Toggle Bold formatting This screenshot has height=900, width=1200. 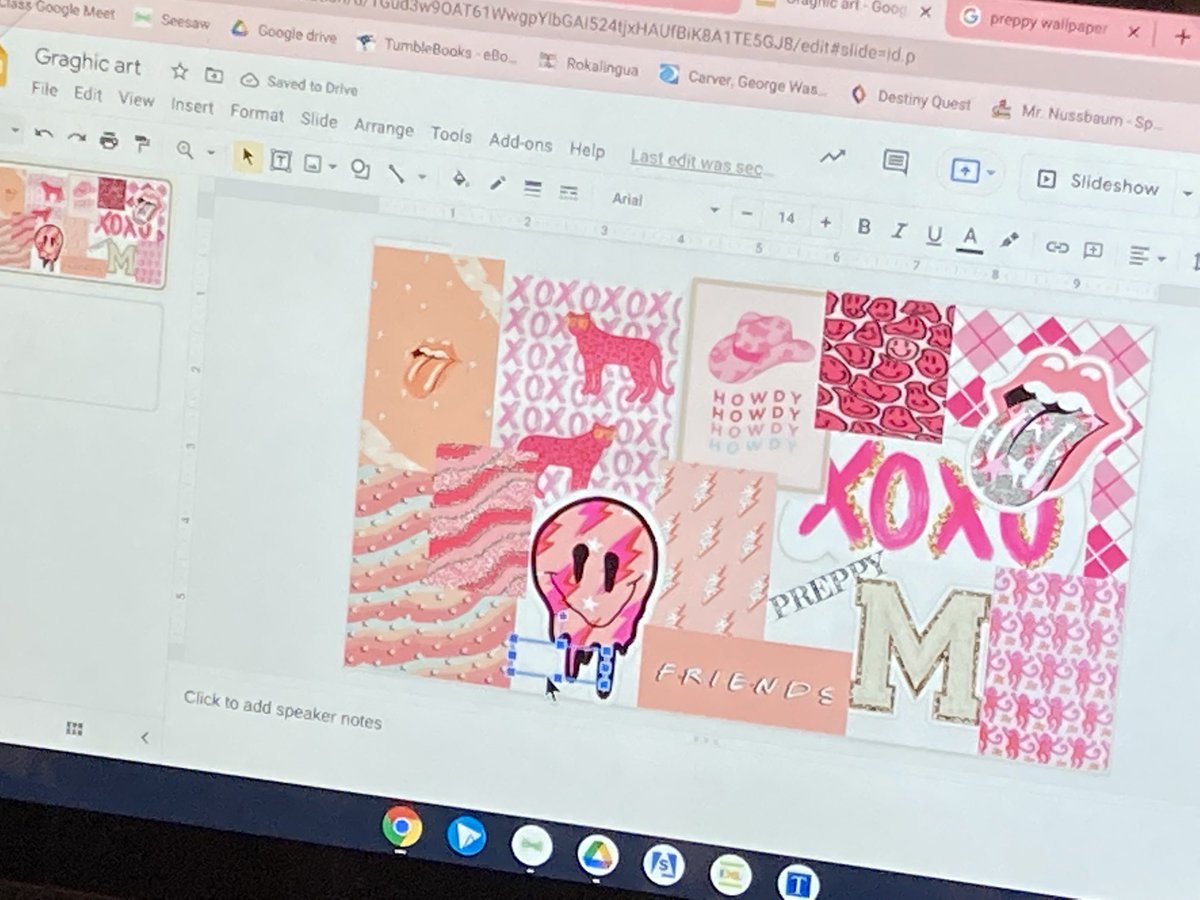click(x=864, y=227)
